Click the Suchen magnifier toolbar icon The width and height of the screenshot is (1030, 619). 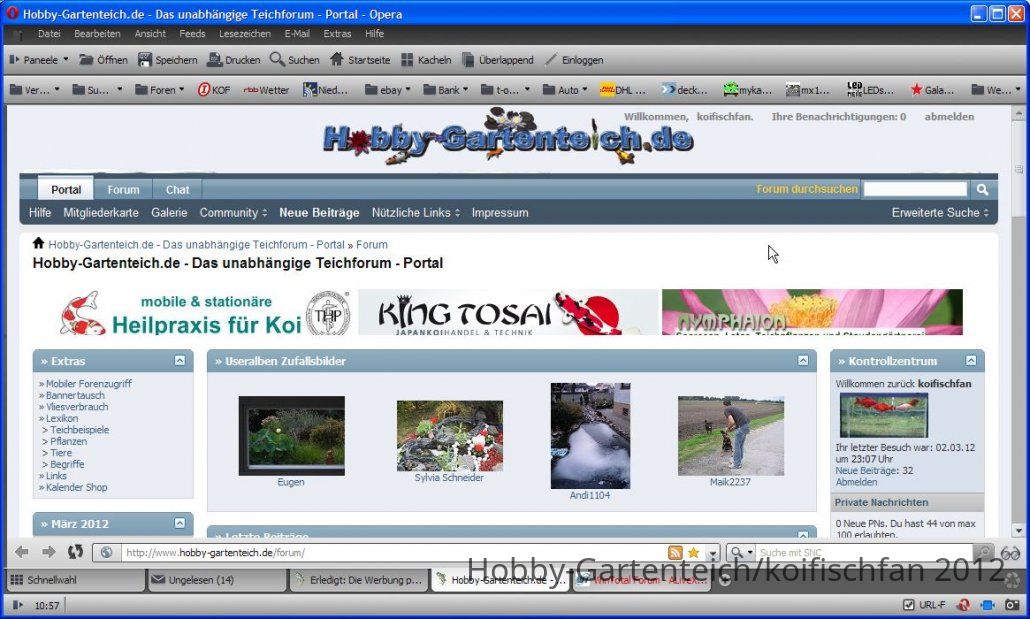(x=277, y=59)
